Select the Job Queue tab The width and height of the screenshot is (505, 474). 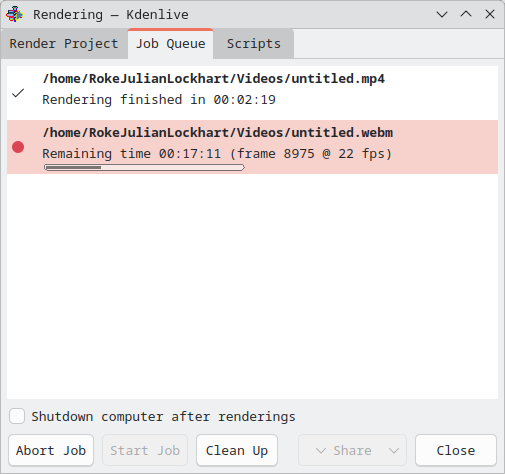point(171,44)
